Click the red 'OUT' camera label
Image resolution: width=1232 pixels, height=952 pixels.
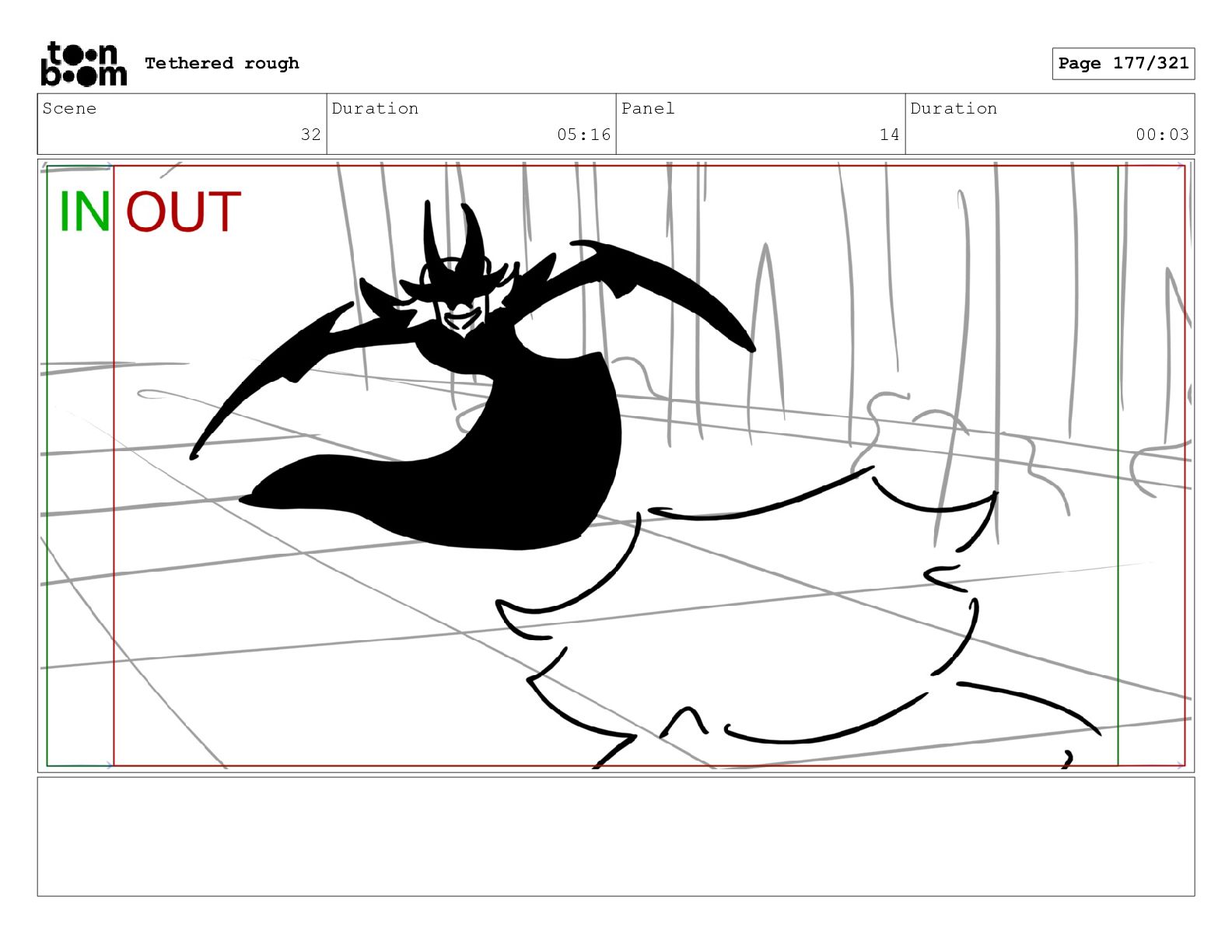click(x=184, y=212)
